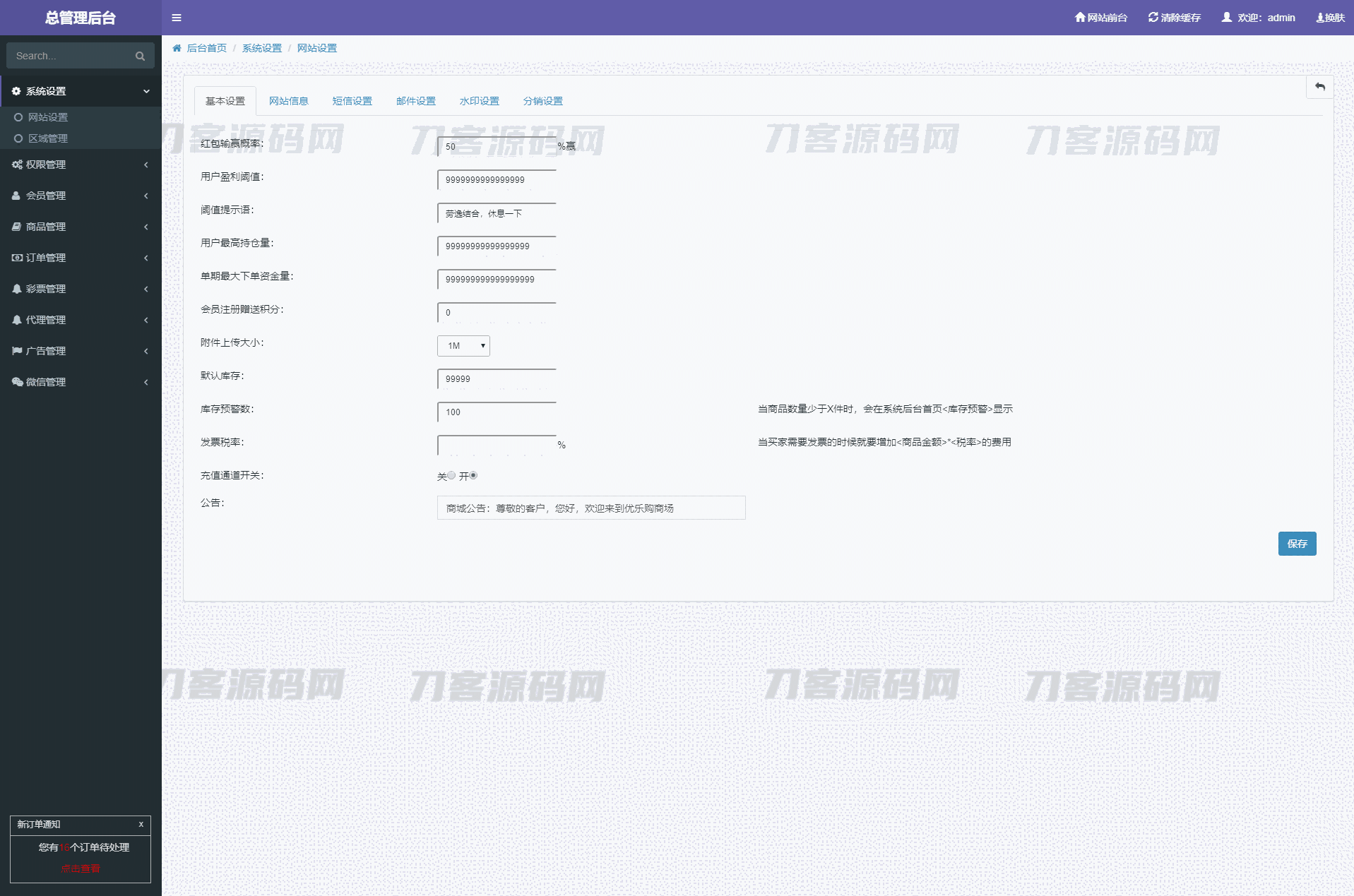Collapse the 系统设置 sidebar menu
1354x896 pixels.
(x=81, y=91)
